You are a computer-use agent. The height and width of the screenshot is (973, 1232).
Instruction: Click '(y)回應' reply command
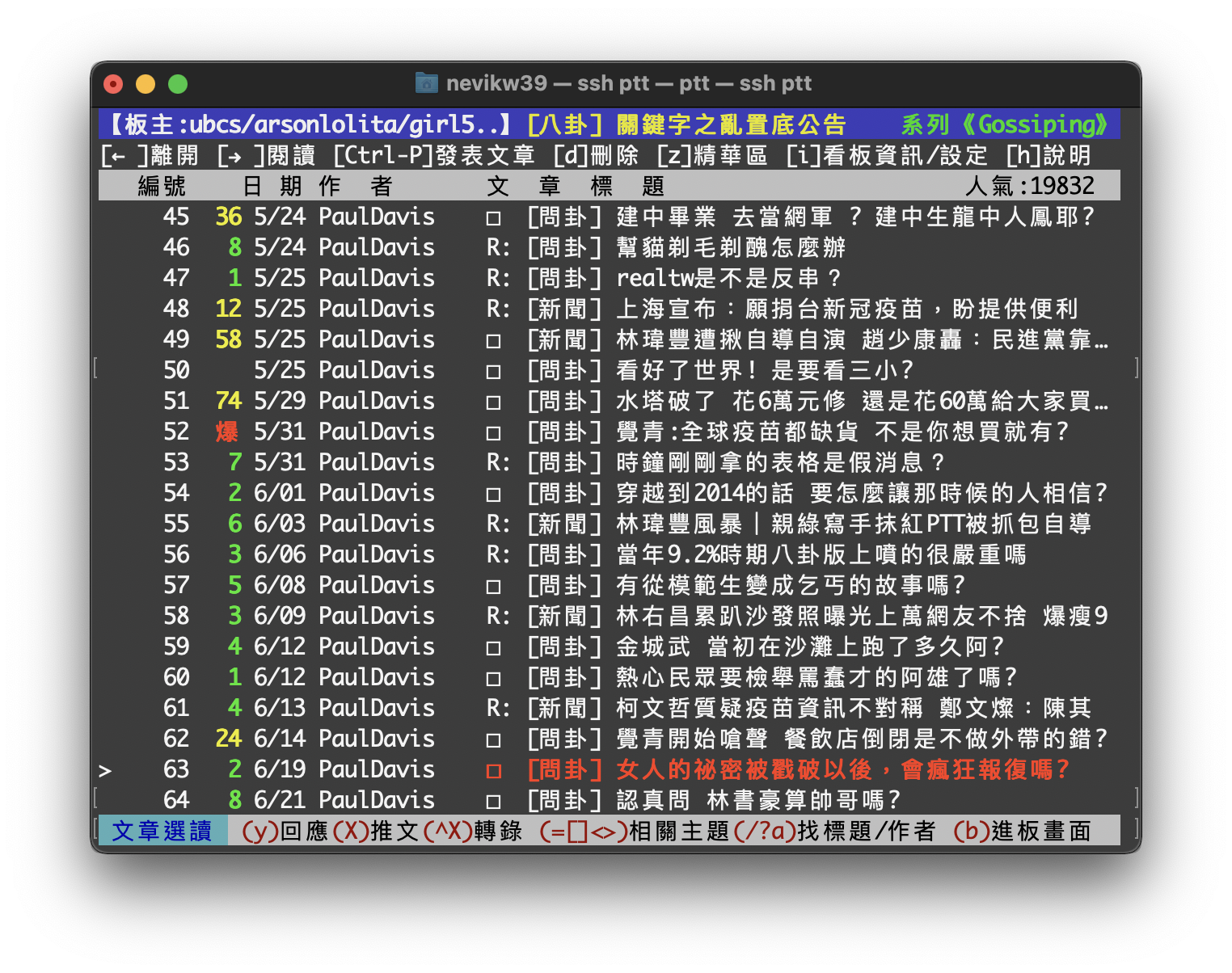pyautogui.click(x=285, y=831)
